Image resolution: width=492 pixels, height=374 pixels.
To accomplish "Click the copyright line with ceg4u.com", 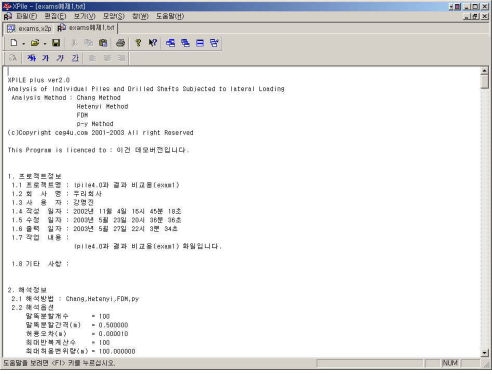I will click(100, 132).
